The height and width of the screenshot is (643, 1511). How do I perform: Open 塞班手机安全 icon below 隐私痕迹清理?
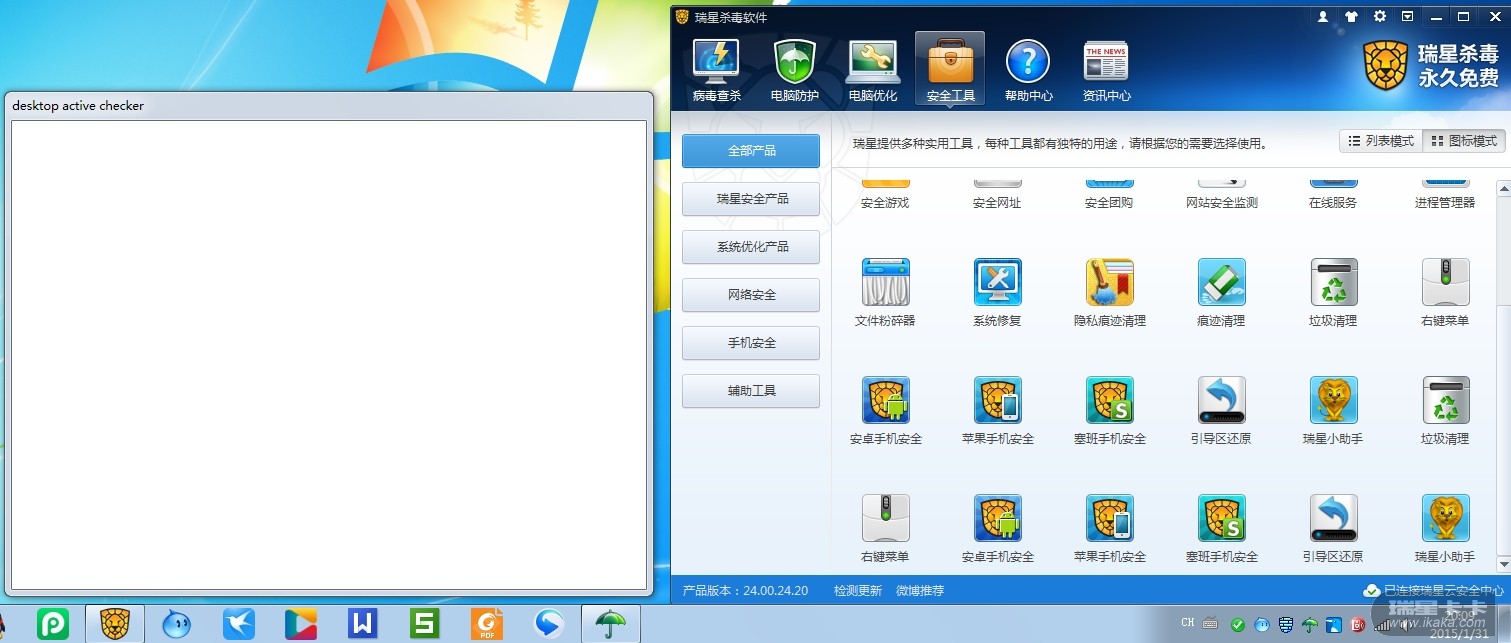tap(1109, 401)
